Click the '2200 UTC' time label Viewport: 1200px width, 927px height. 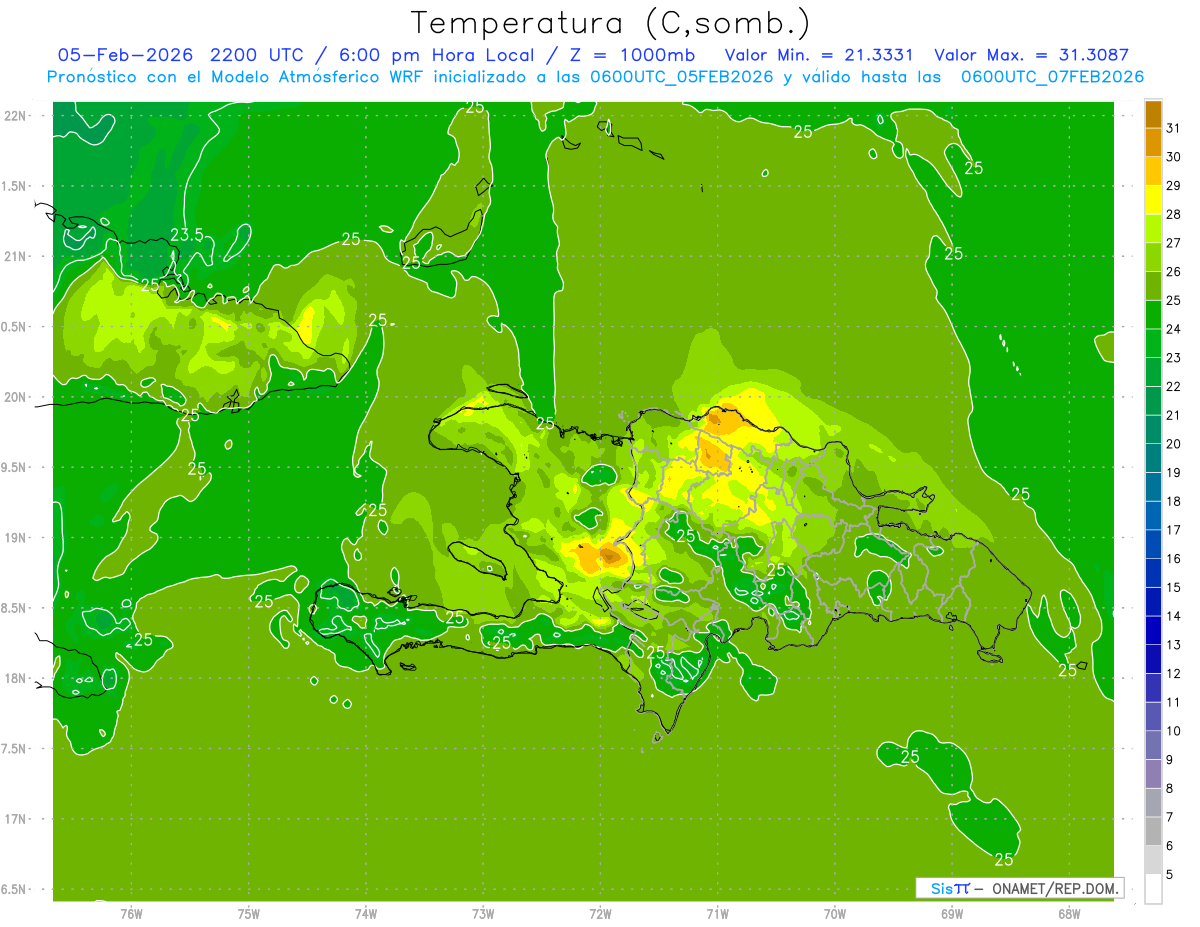[x=257, y=55]
